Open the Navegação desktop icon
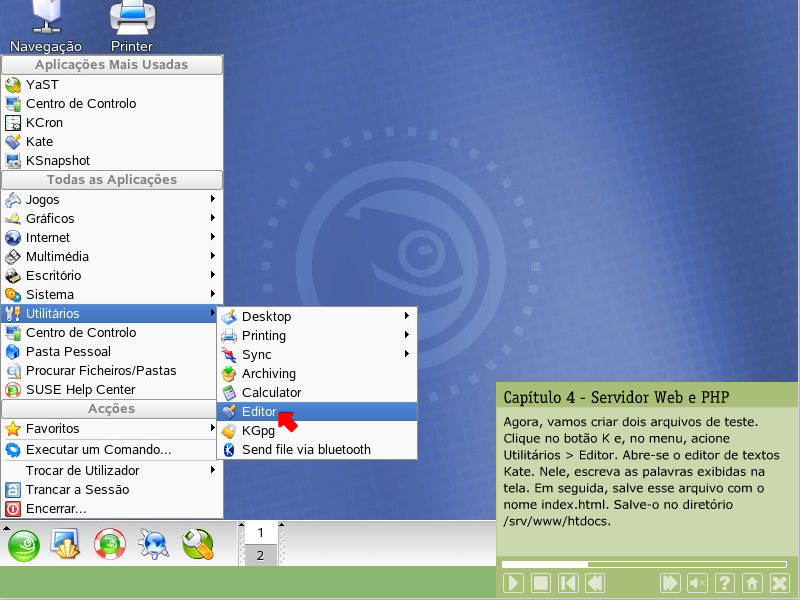The height and width of the screenshot is (600, 800). tap(45, 26)
